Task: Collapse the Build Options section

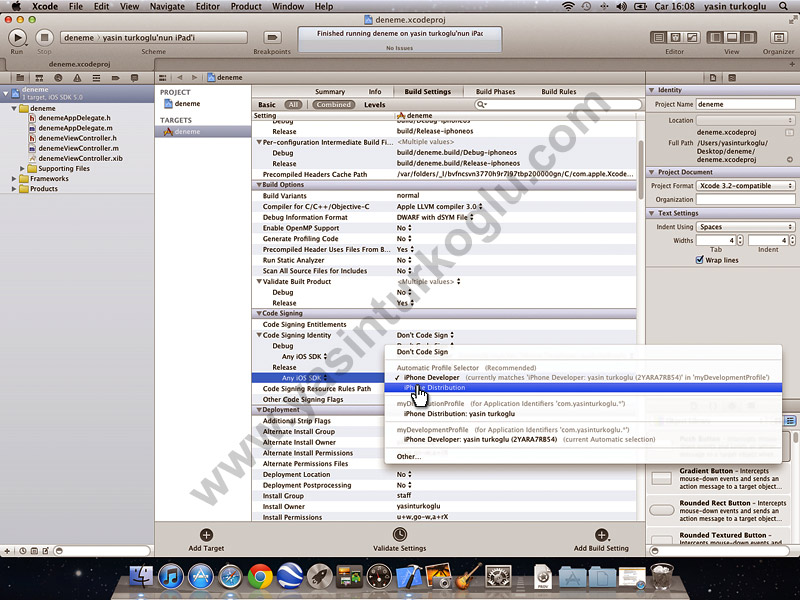Action: pos(259,185)
